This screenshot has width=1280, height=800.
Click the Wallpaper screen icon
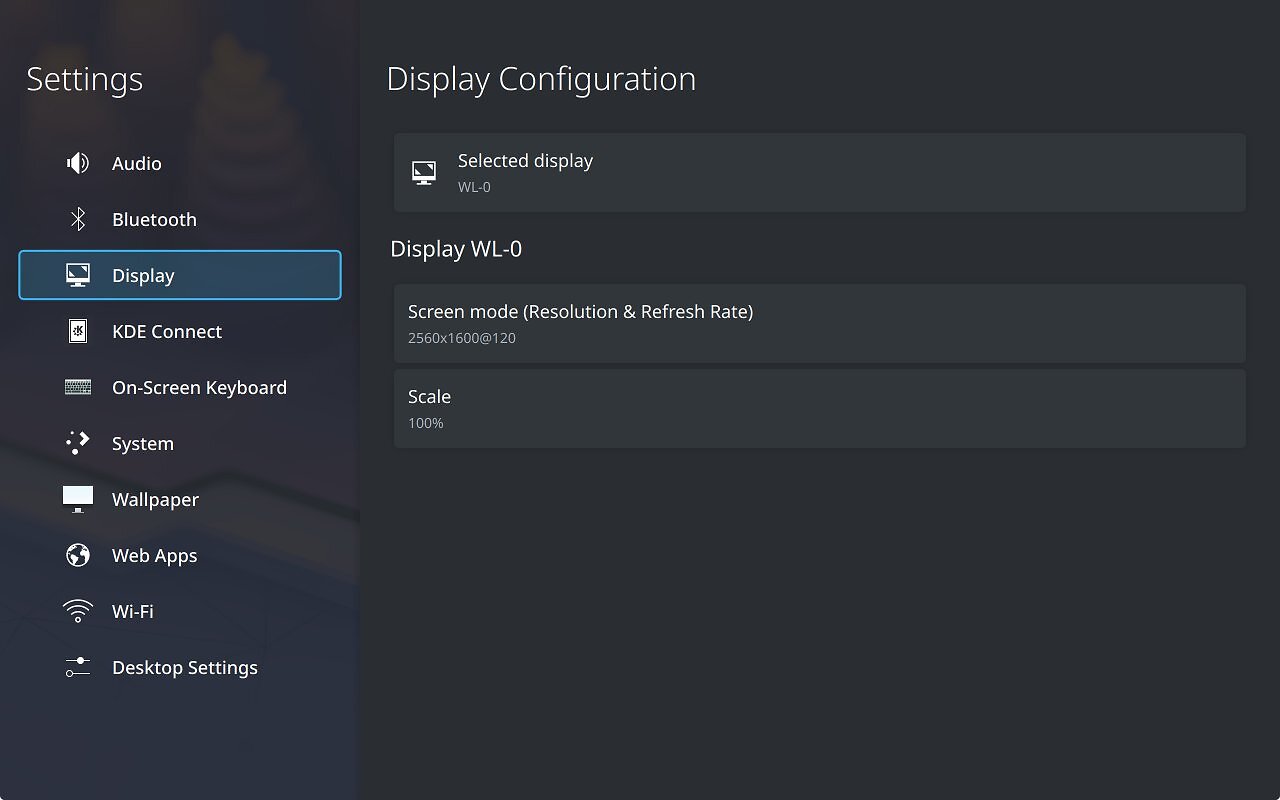[x=78, y=499]
